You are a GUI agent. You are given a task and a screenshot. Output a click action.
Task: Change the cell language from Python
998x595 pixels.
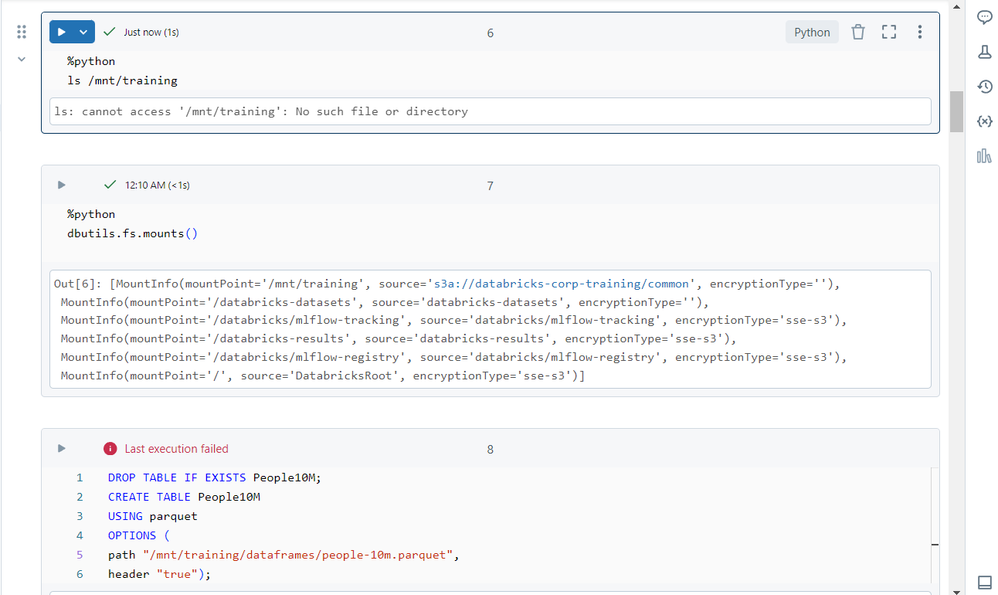811,32
